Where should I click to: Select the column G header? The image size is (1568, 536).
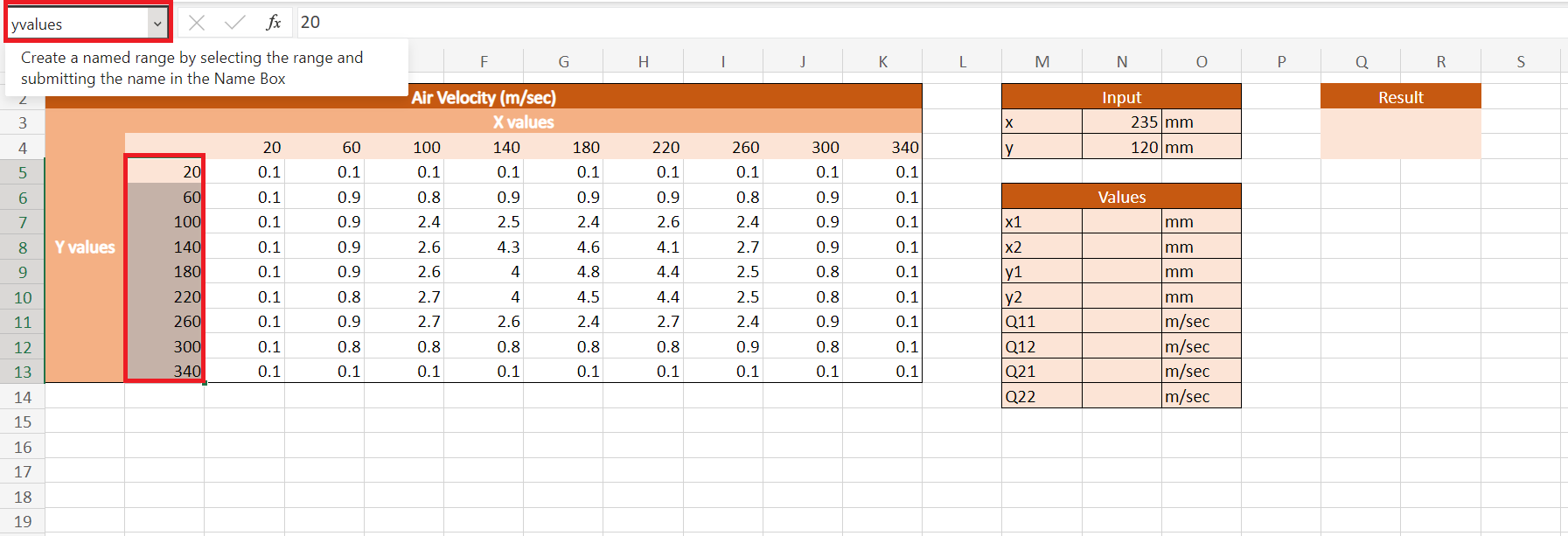pos(563,61)
